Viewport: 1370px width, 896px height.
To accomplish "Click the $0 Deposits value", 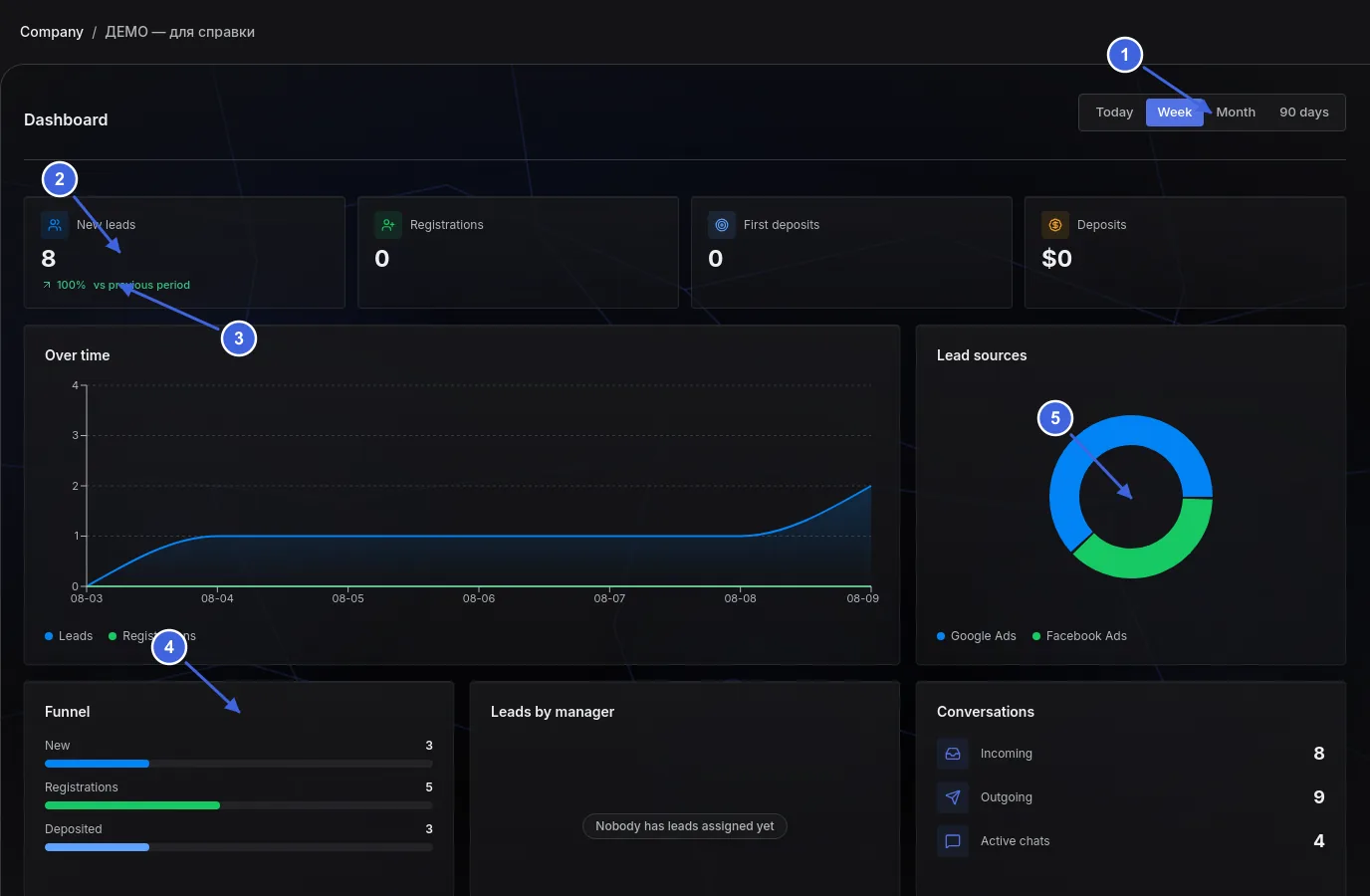I will click(x=1057, y=259).
